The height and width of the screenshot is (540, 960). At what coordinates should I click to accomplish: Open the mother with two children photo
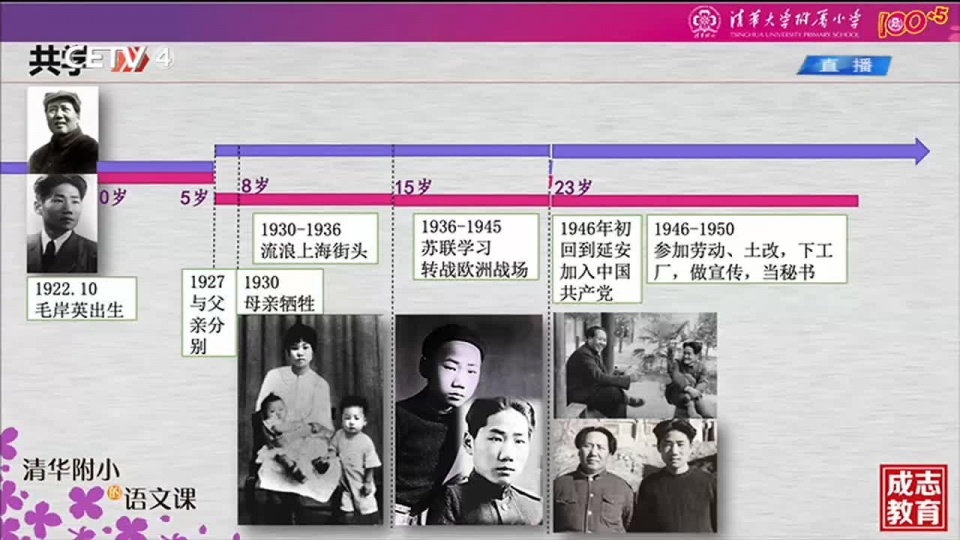click(x=311, y=419)
